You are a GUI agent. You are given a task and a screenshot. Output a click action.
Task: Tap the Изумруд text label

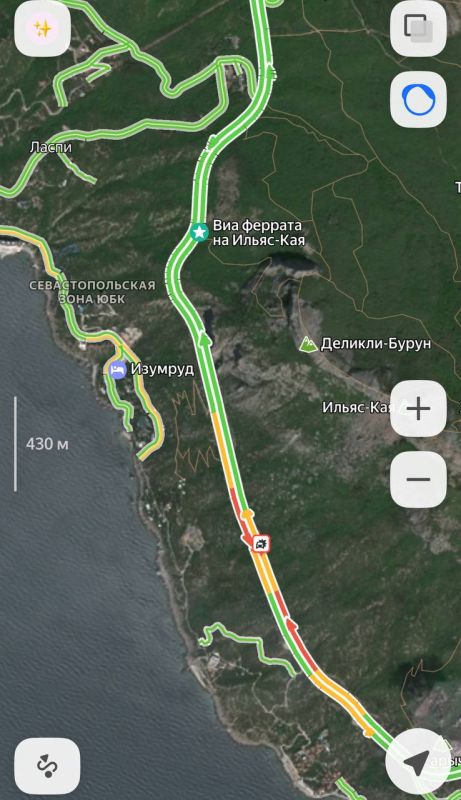(162, 369)
